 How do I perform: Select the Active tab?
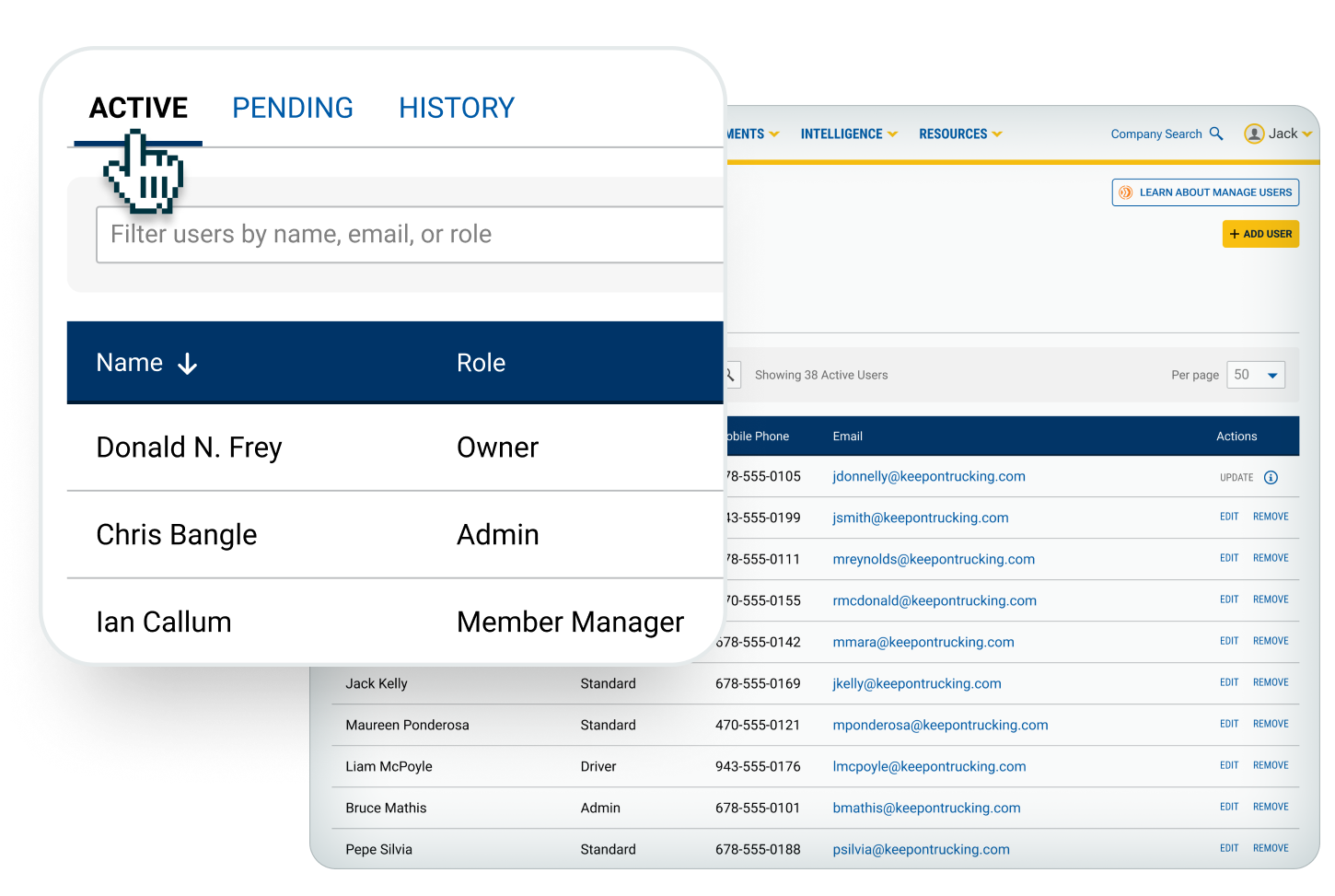coord(138,108)
